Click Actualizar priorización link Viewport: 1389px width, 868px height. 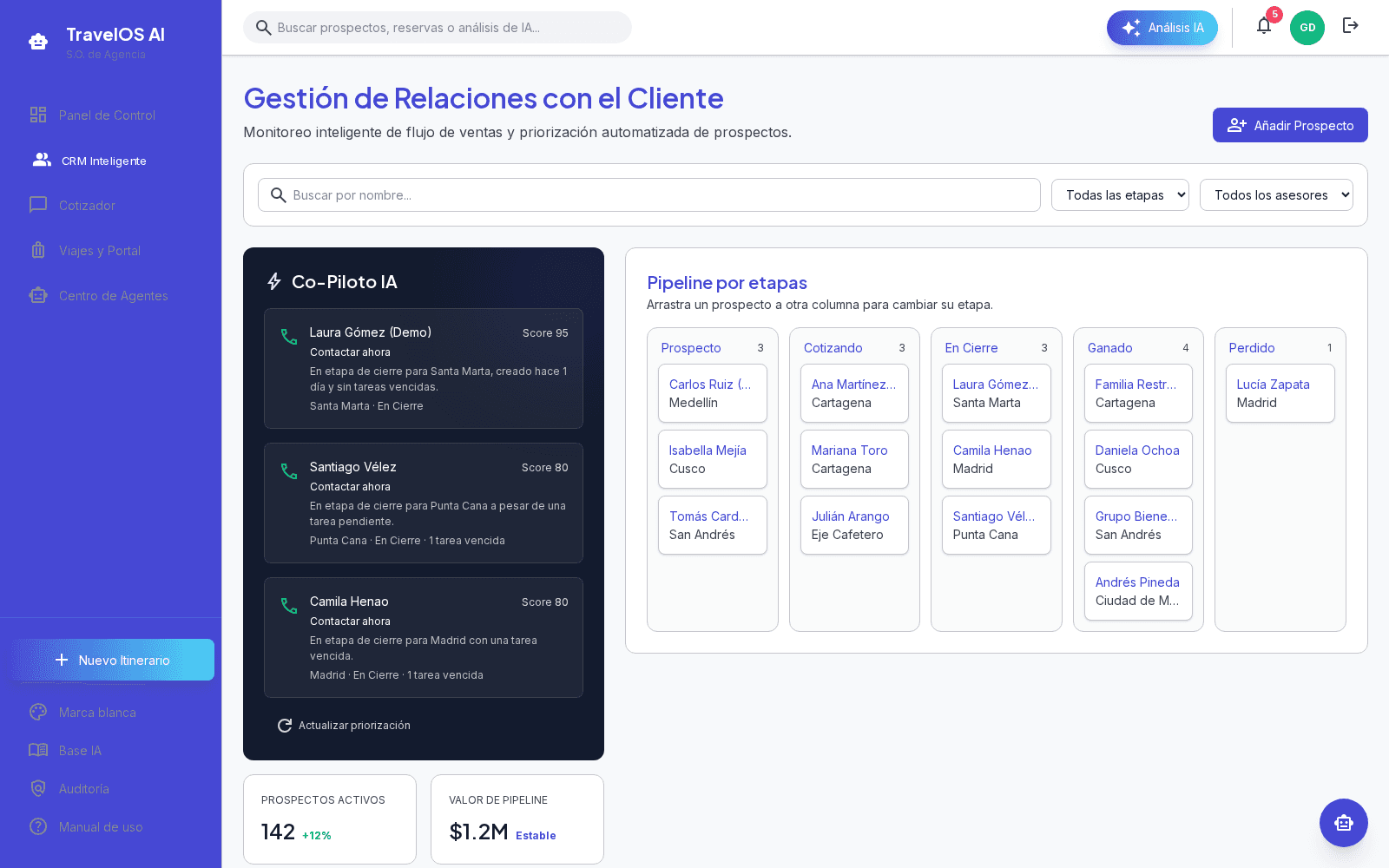[344, 726]
